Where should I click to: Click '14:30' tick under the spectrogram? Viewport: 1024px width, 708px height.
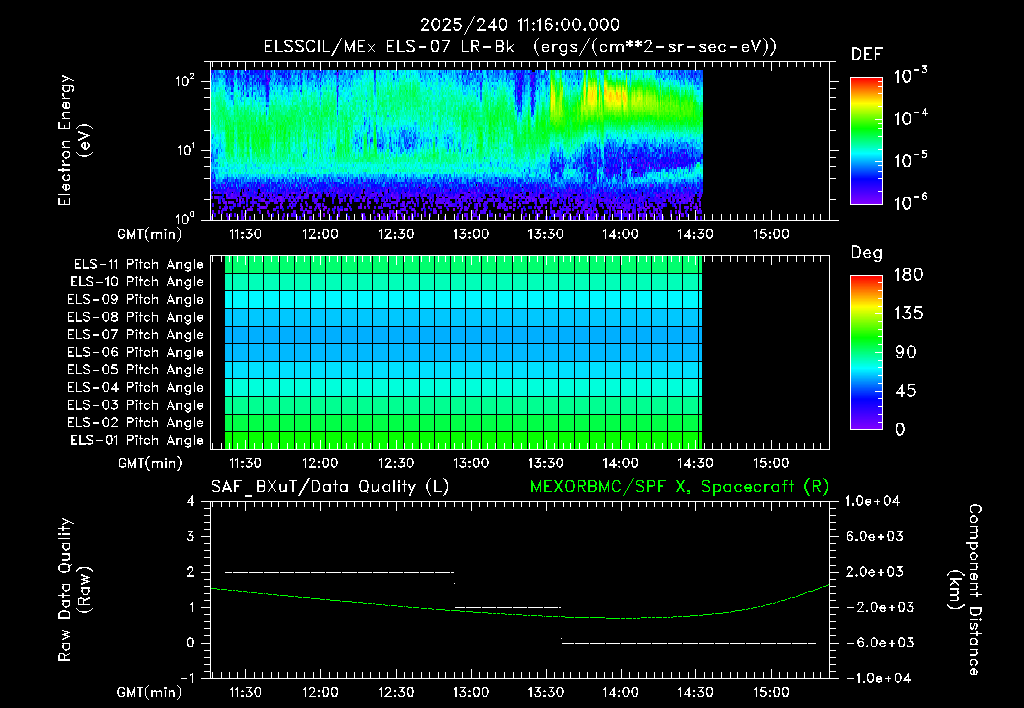point(696,234)
